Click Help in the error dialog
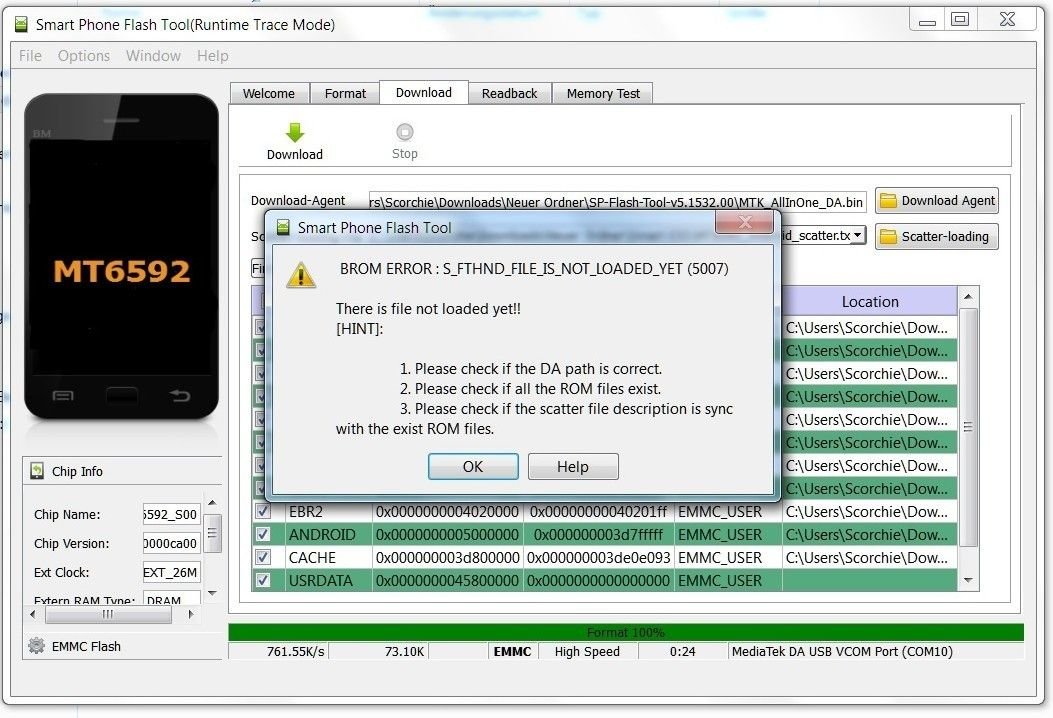Screen dimensions: 1053x718 pyautogui.click(x=573, y=467)
